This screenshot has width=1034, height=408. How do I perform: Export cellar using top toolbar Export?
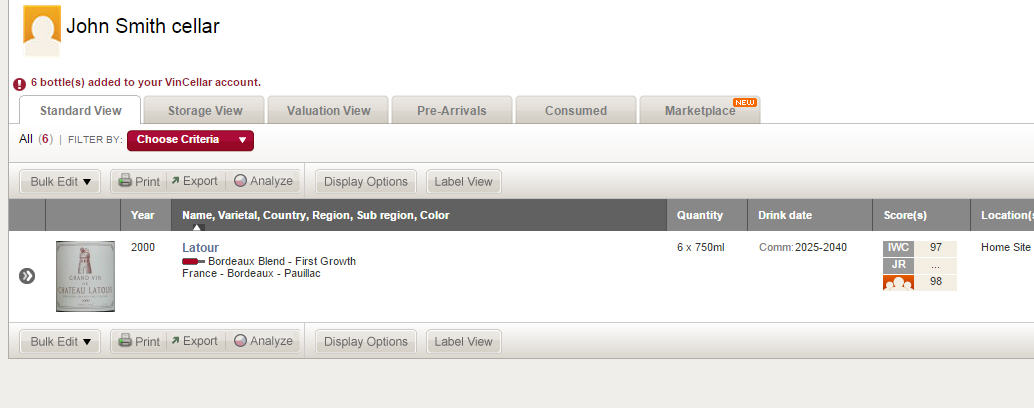[x=195, y=181]
